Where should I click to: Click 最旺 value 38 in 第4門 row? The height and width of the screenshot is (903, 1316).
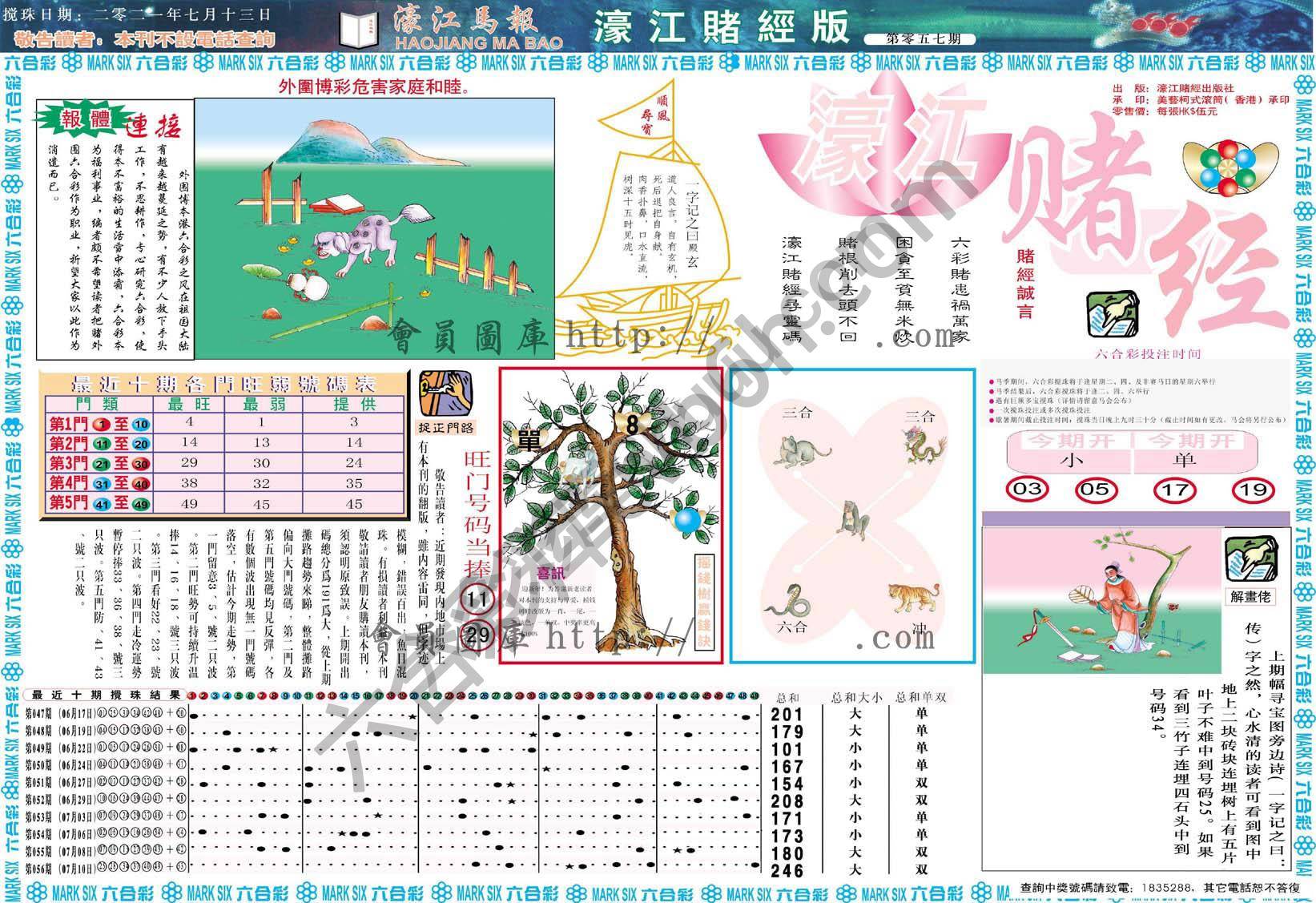pos(189,484)
